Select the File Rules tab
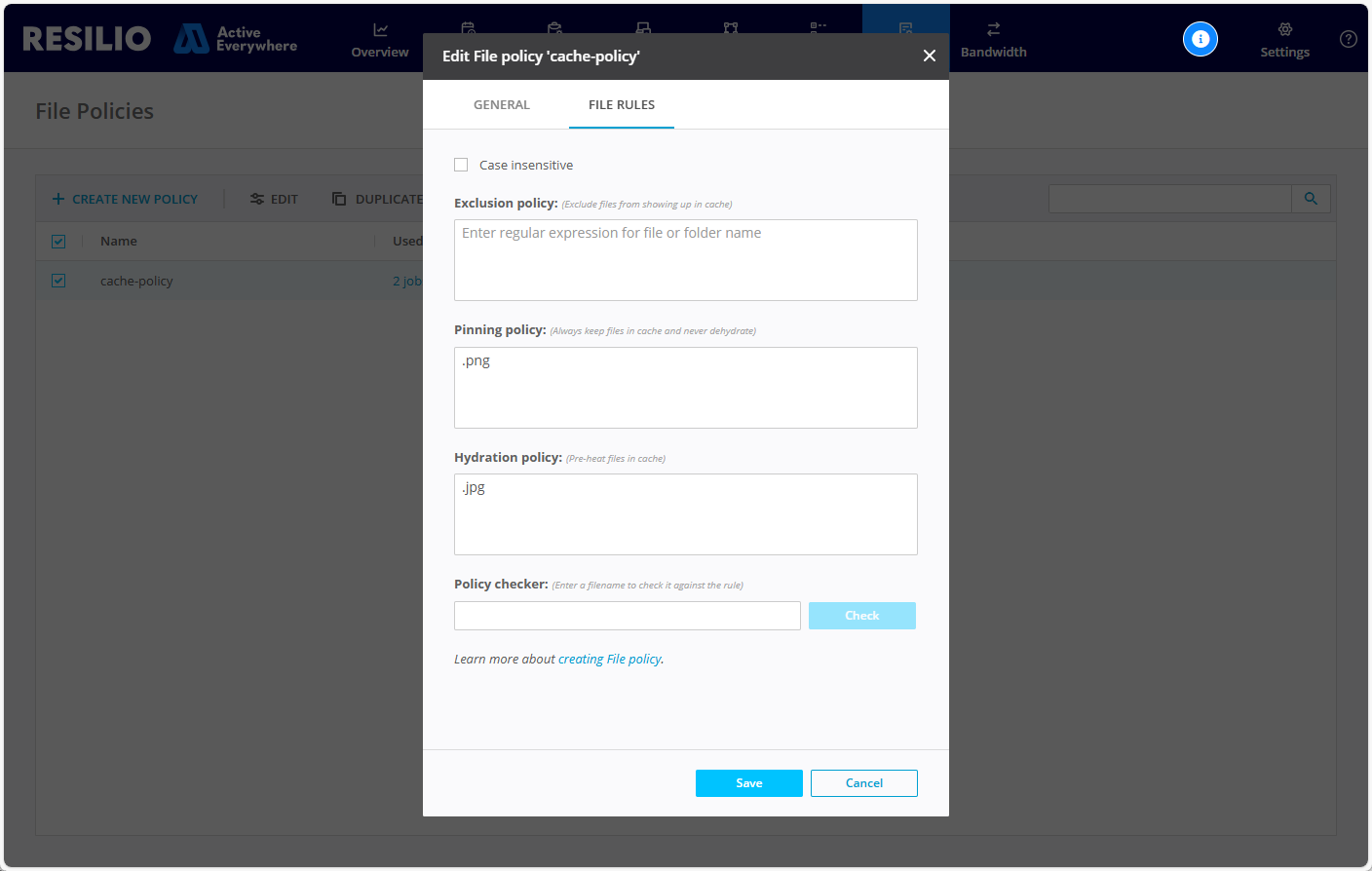 pos(621,105)
